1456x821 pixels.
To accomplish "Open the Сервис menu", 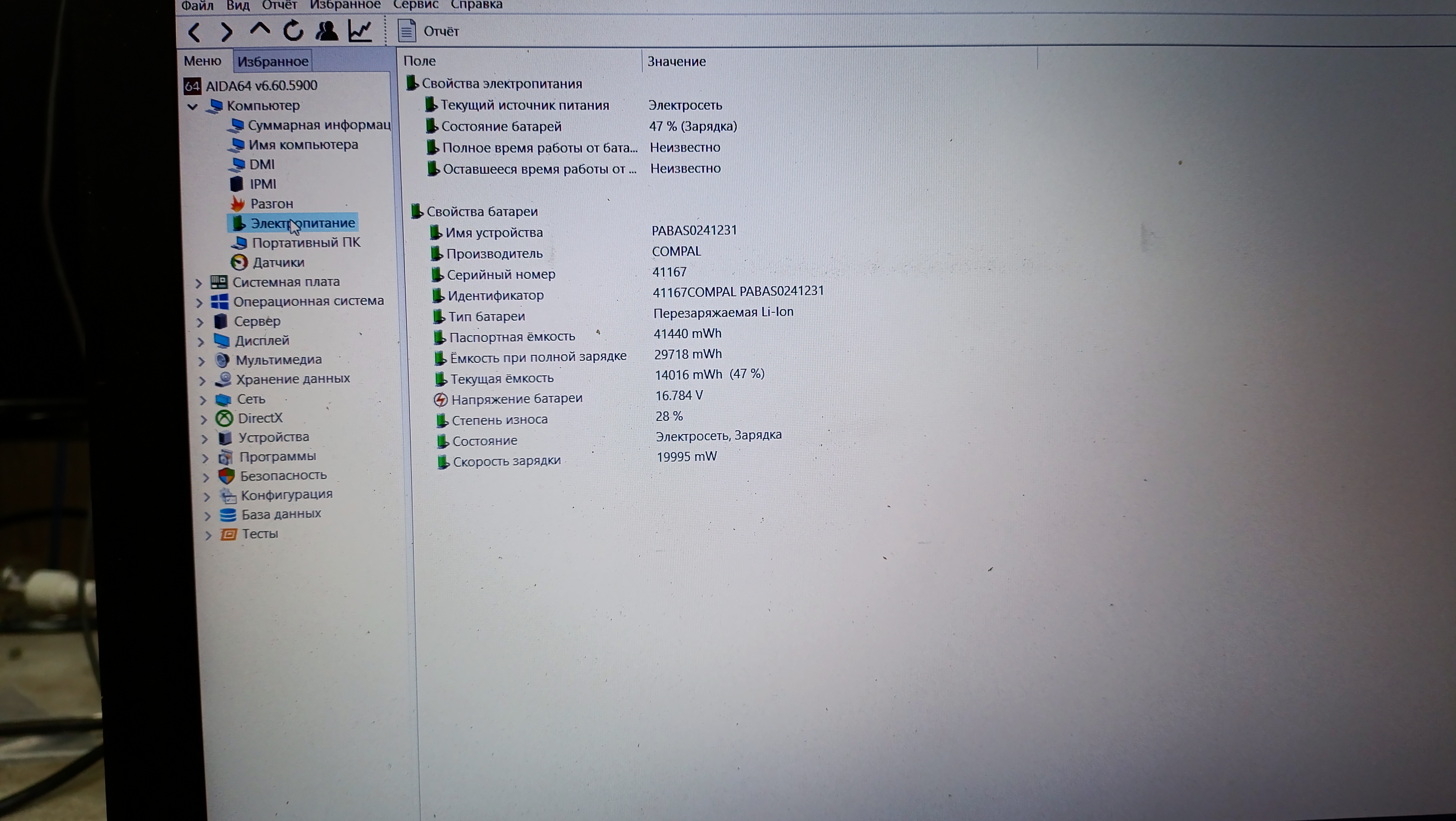I will pos(415,5).
